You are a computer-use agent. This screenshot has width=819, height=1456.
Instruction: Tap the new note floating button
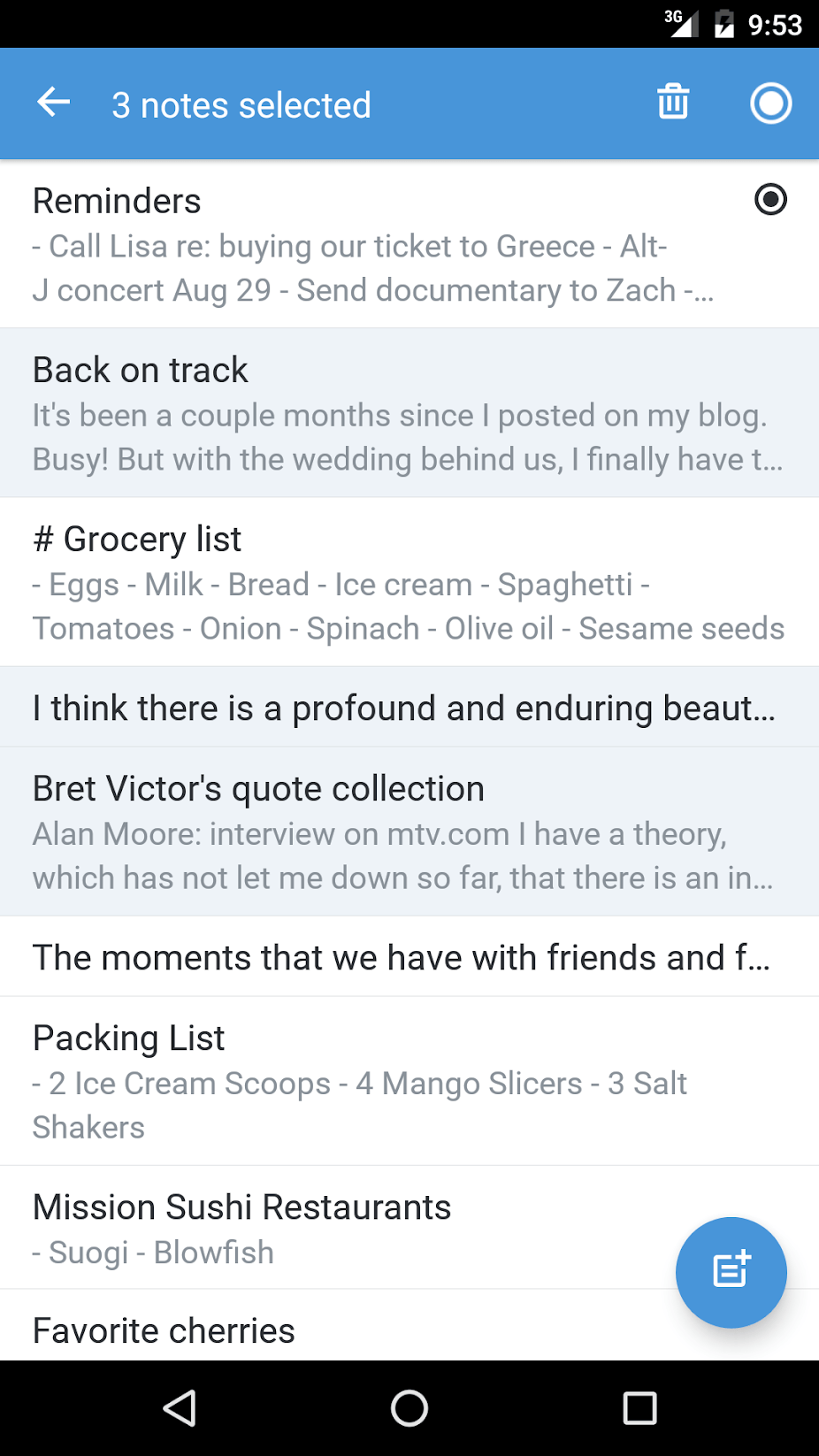[731, 1271]
